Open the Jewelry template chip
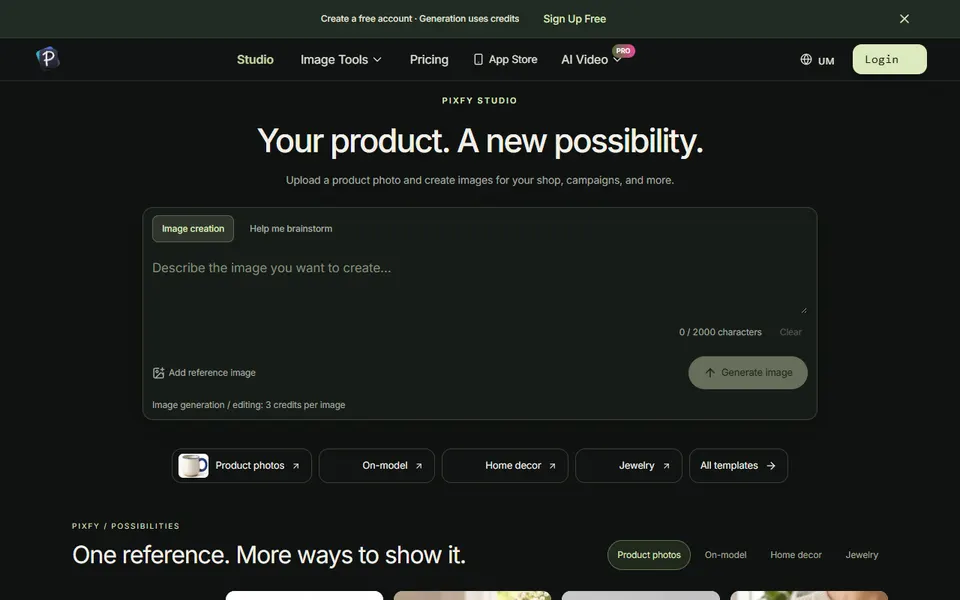This screenshot has height=600, width=960. point(629,466)
